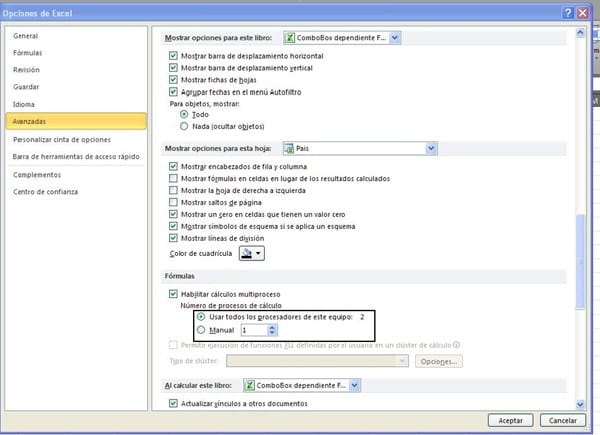This screenshot has height=435, width=600.
Task: Open the General options category
Action: pyautogui.click(x=26, y=36)
